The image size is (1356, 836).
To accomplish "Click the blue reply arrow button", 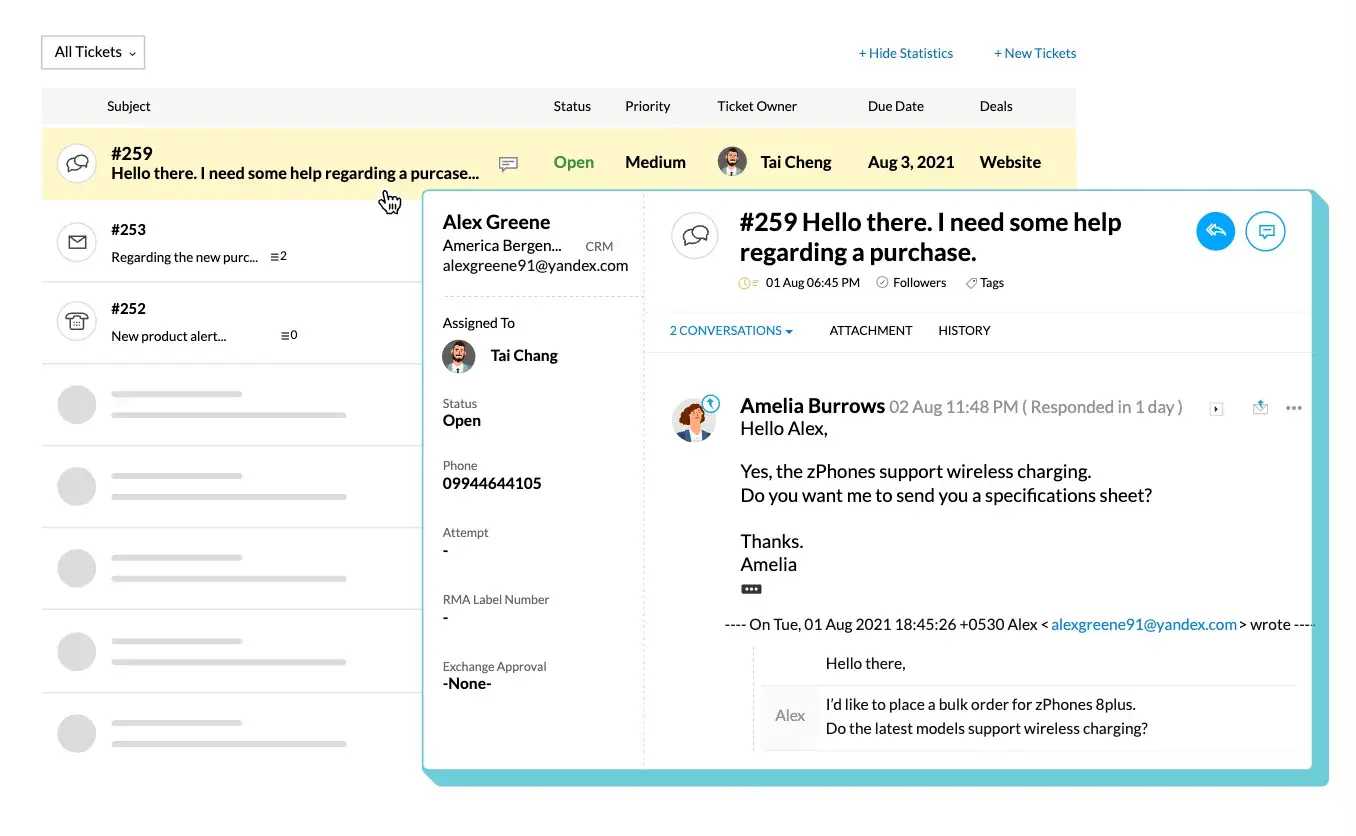I will coord(1215,231).
